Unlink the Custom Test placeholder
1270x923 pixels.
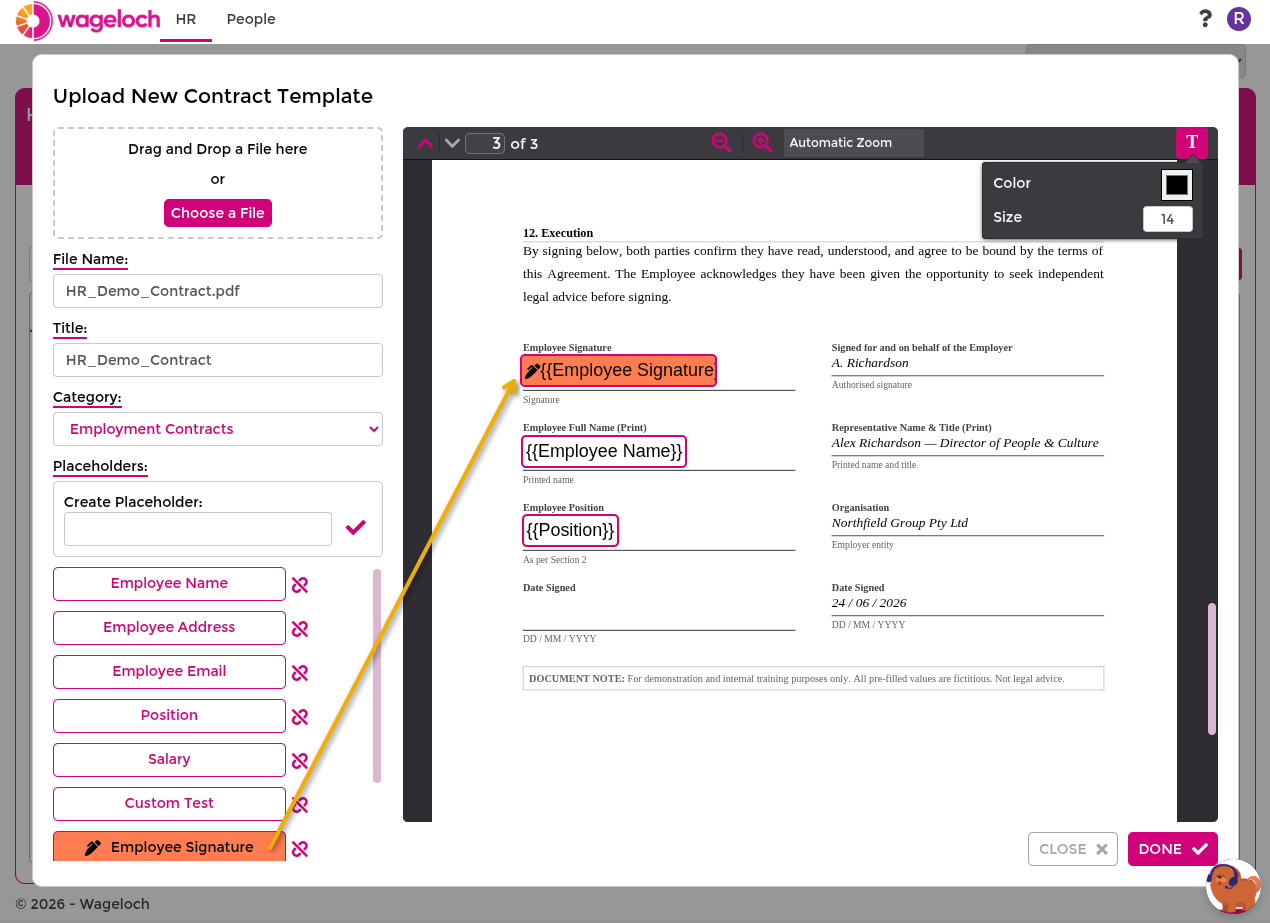(299, 805)
